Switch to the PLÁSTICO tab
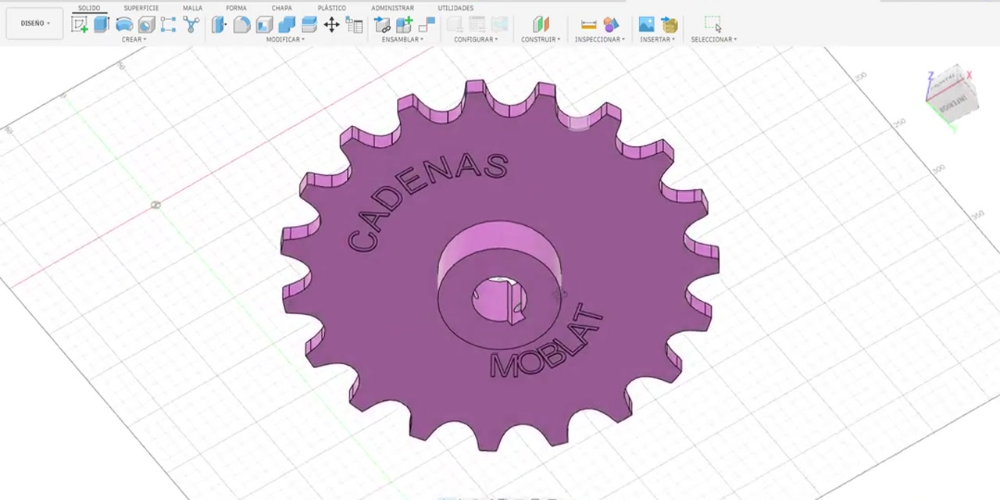Screen dimensions: 1000x500 click(x=332, y=8)
